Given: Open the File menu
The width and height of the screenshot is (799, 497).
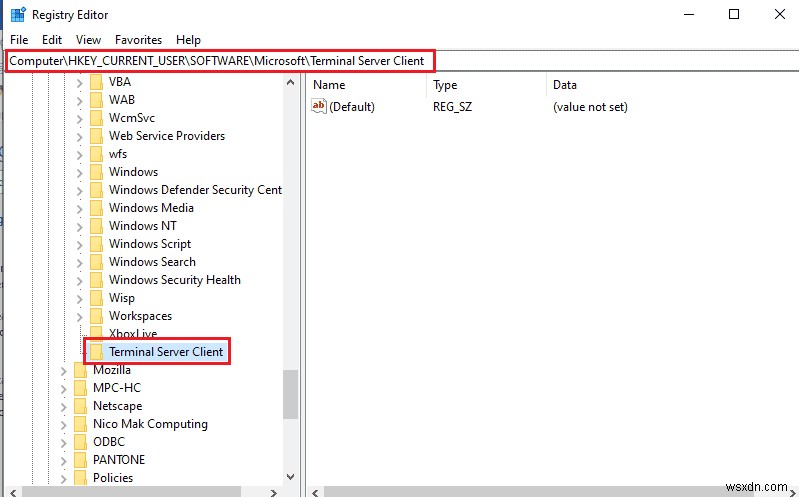Looking at the screenshot, I should [x=19, y=40].
